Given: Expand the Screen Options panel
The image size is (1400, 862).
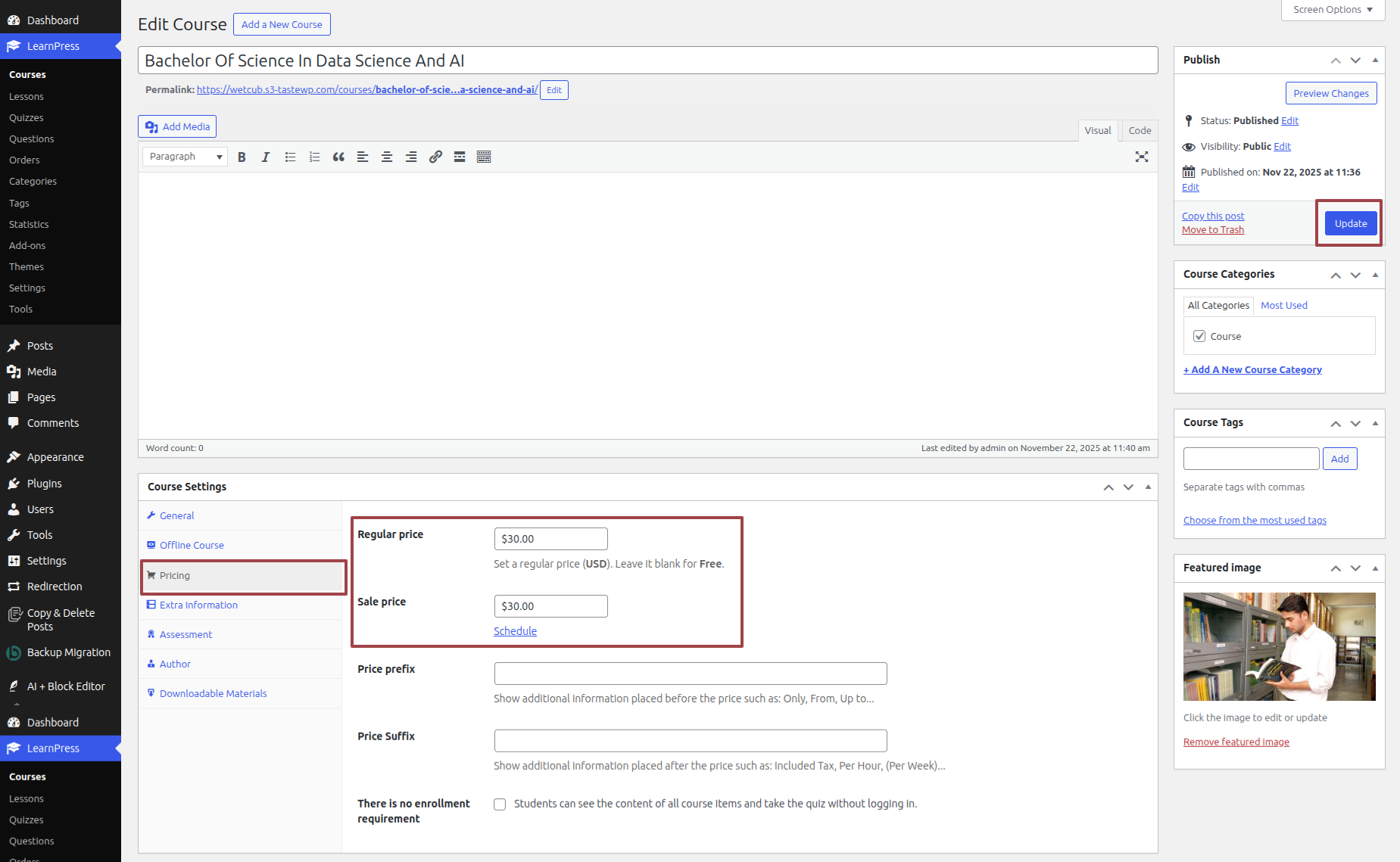Looking at the screenshot, I should [1332, 10].
